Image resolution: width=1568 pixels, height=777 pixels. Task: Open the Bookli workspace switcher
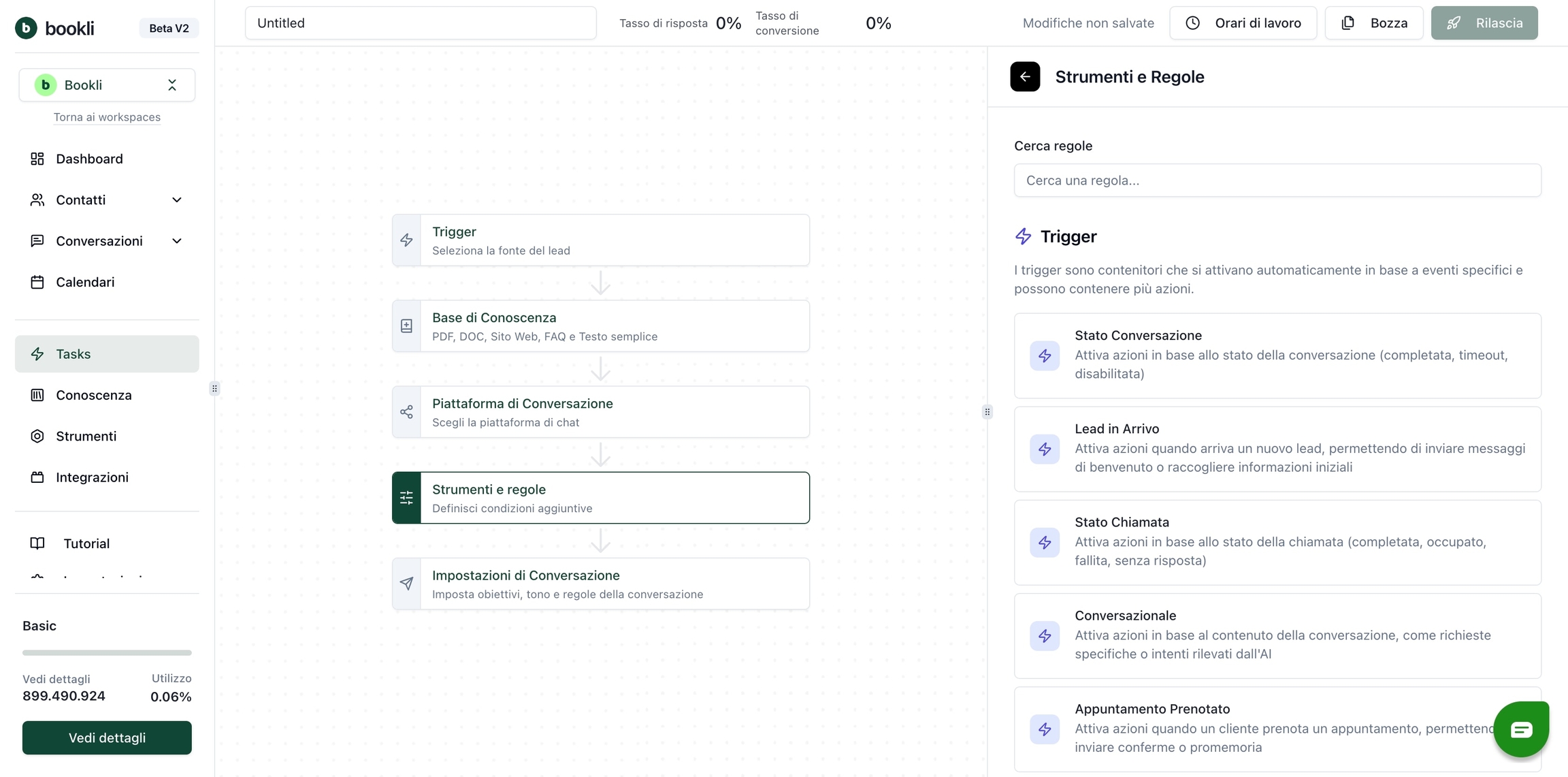[x=107, y=85]
